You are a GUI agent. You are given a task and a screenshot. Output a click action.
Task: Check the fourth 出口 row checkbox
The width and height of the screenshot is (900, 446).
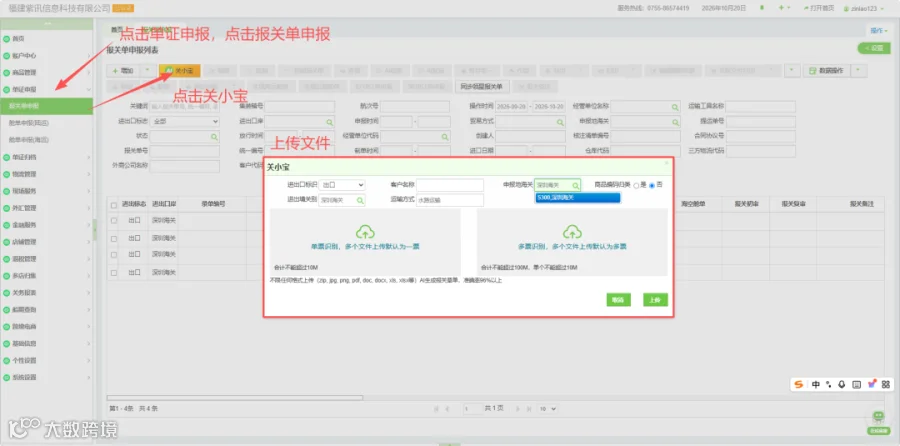tap(114, 273)
